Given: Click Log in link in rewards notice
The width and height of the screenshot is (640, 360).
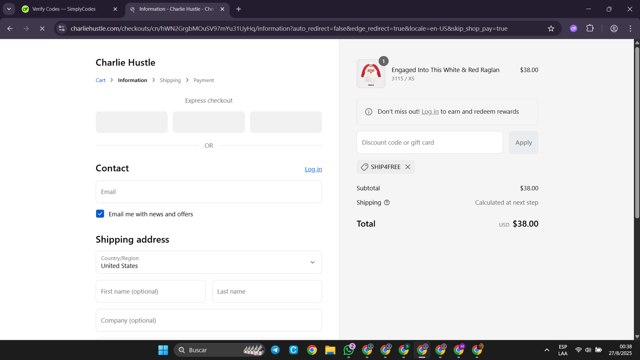Looking at the screenshot, I should (430, 112).
